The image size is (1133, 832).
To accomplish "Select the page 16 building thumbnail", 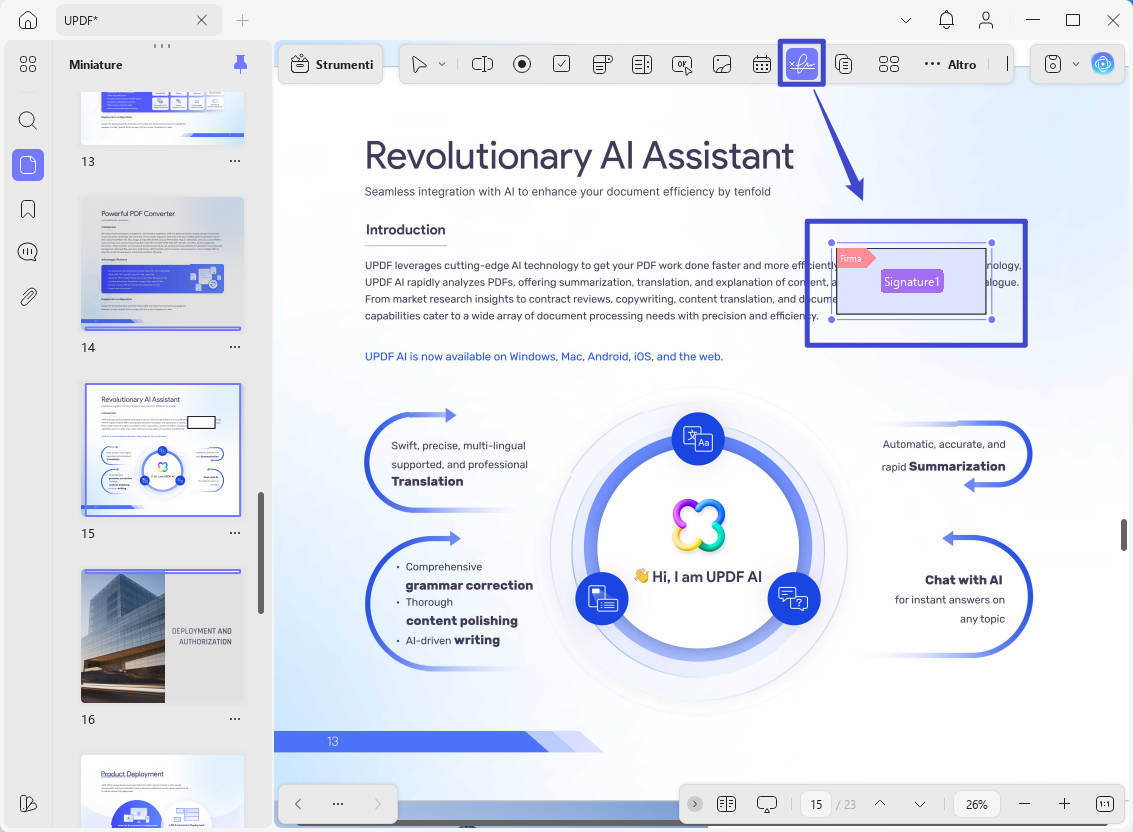I will [x=163, y=636].
